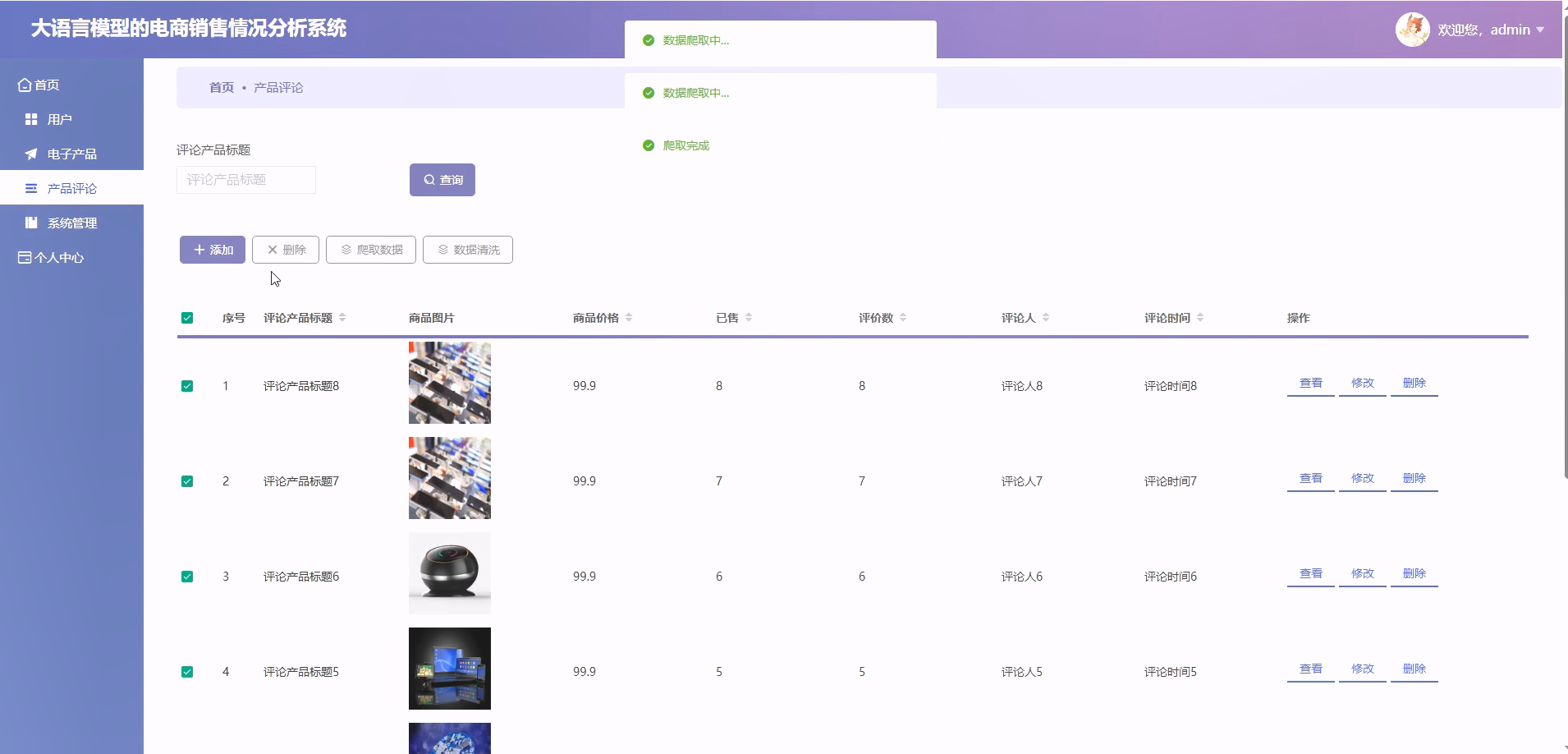Click 查看 for 评论产品标题8 row
Image resolution: width=1568 pixels, height=754 pixels.
(1311, 384)
